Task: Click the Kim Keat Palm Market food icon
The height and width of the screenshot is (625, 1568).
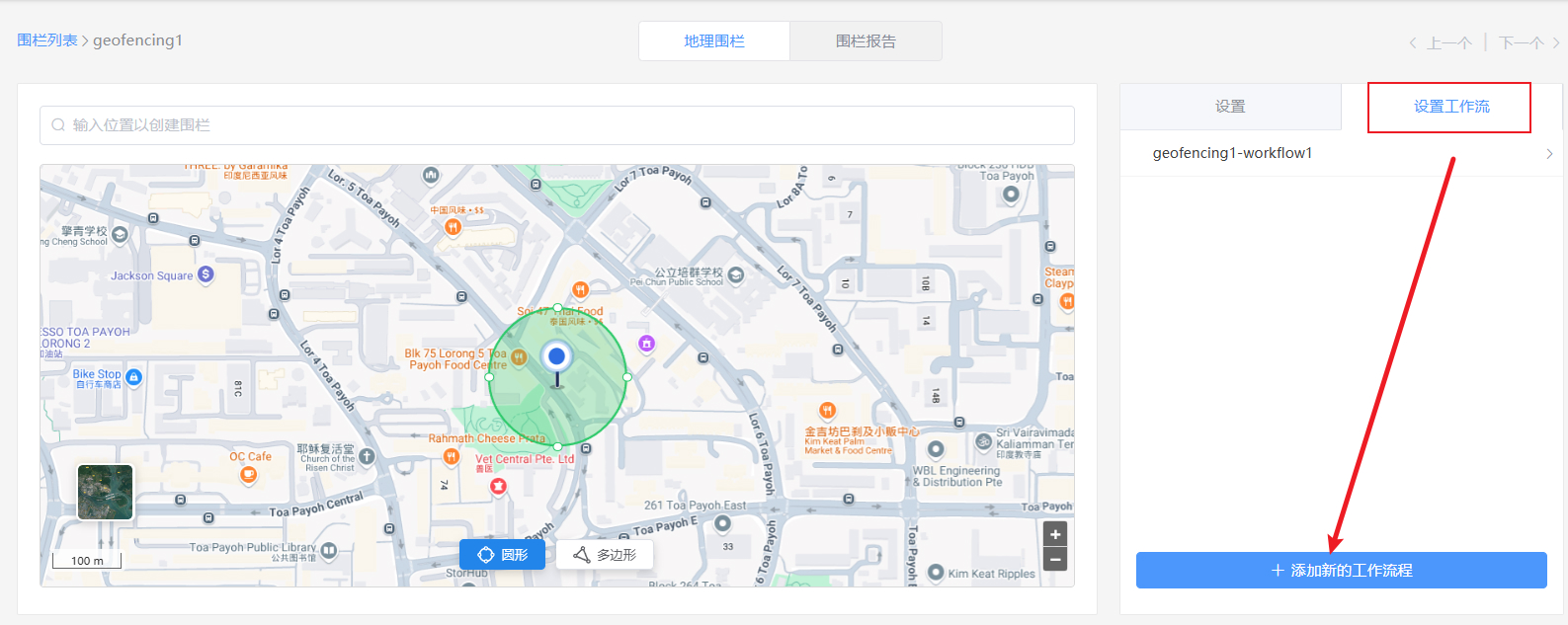Action: (x=828, y=410)
